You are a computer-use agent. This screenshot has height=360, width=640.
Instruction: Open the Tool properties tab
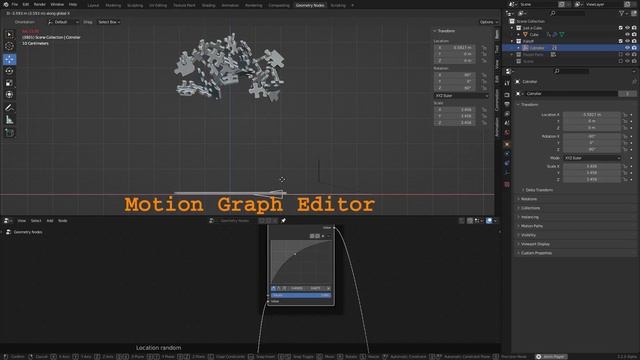[507, 83]
